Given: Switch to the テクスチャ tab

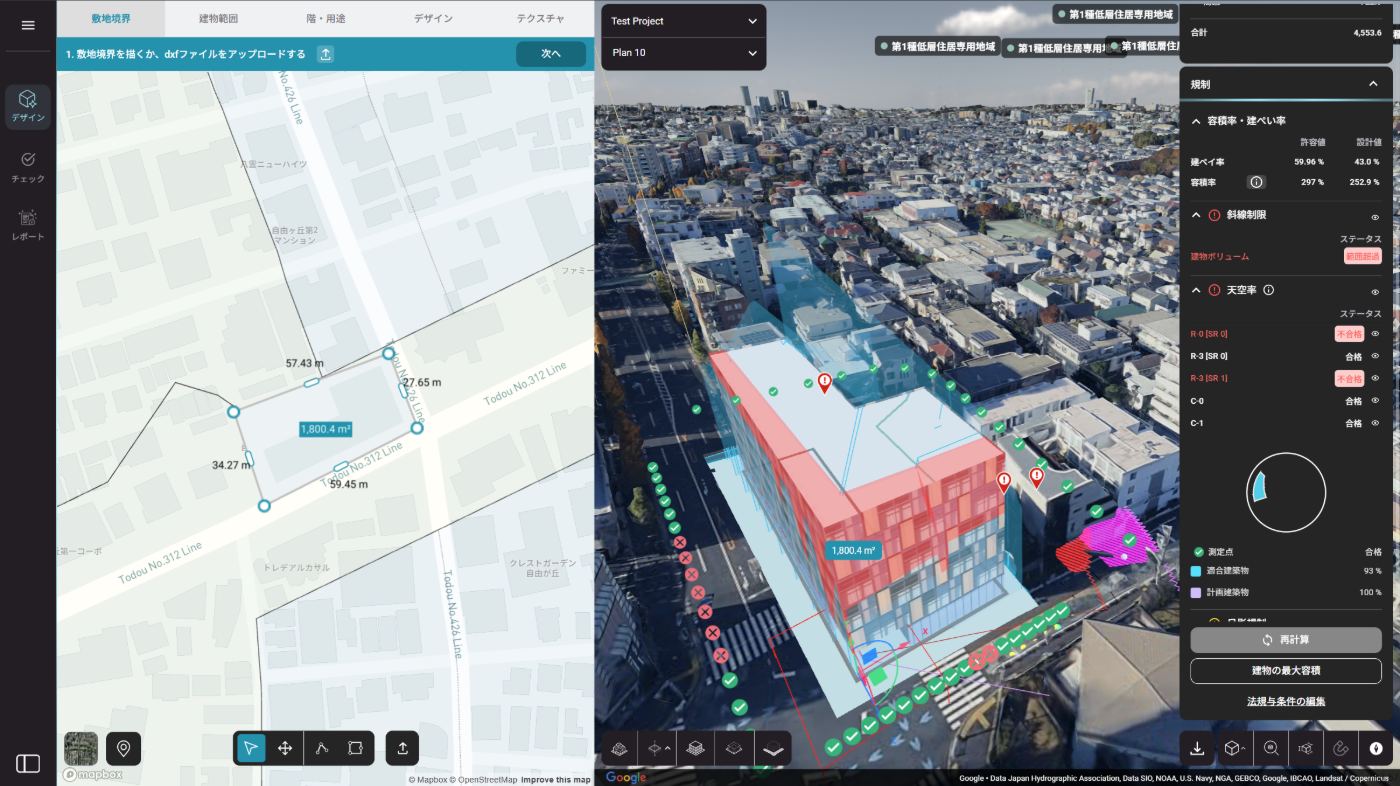Looking at the screenshot, I should coord(540,19).
